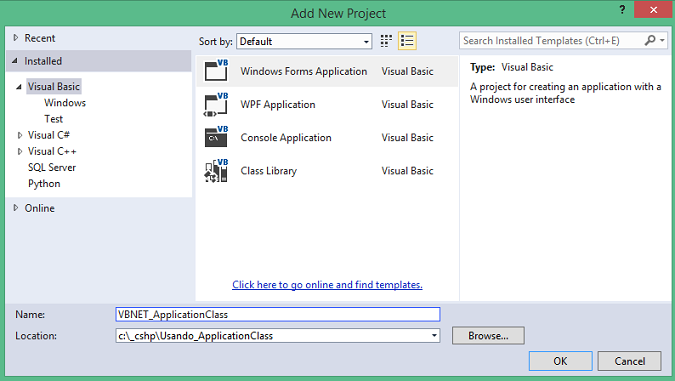Viewport: 675px width, 381px height.
Task: Expand the Online section
Action: (16, 208)
